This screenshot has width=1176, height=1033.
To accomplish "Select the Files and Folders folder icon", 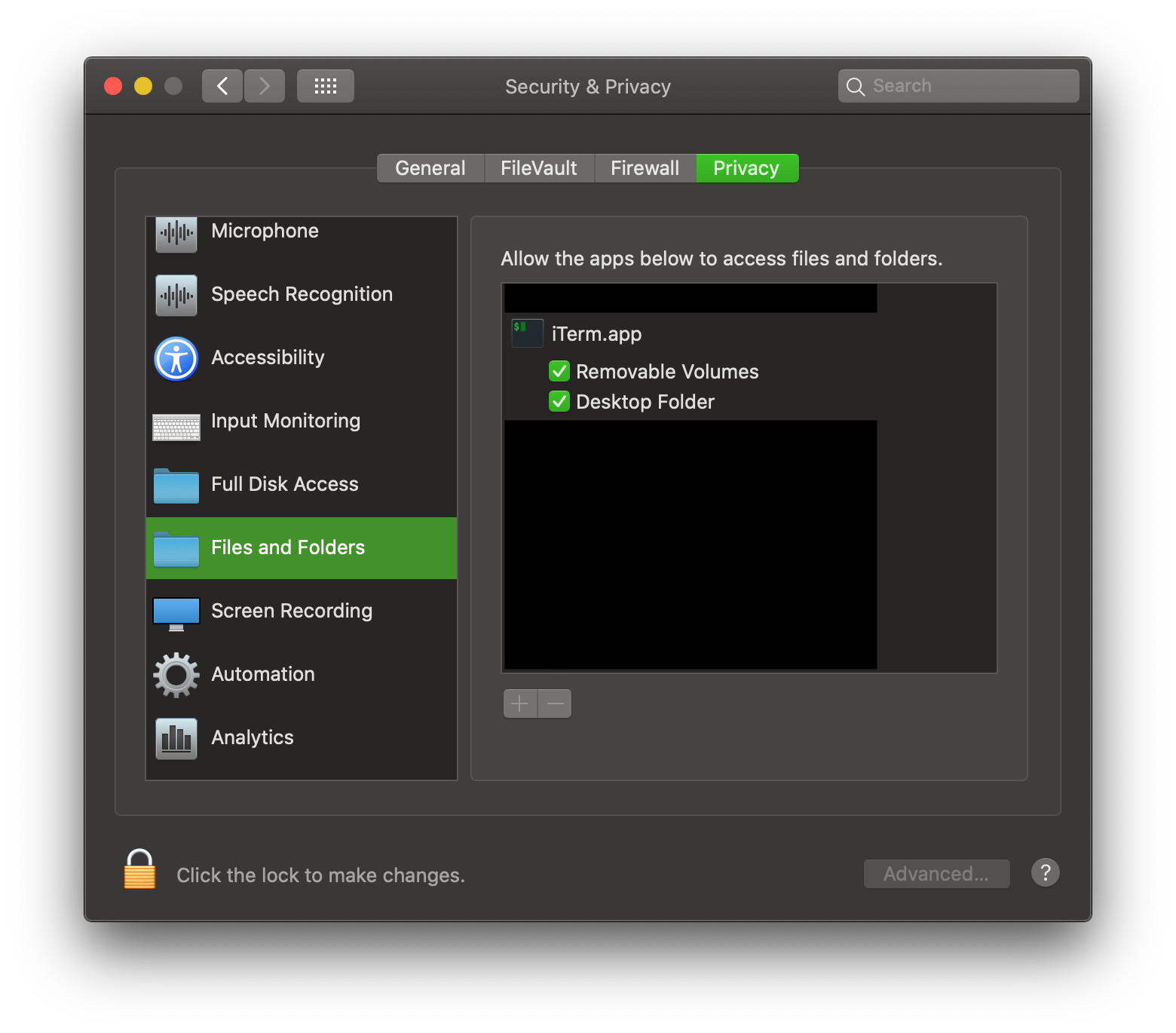I will [x=176, y=549].
